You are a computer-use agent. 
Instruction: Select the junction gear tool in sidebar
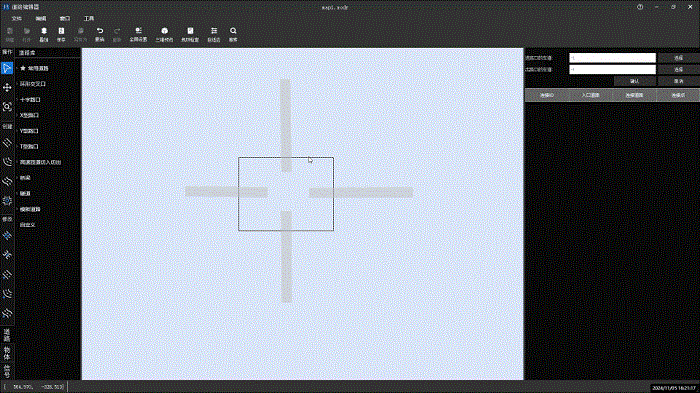(7, 201)
